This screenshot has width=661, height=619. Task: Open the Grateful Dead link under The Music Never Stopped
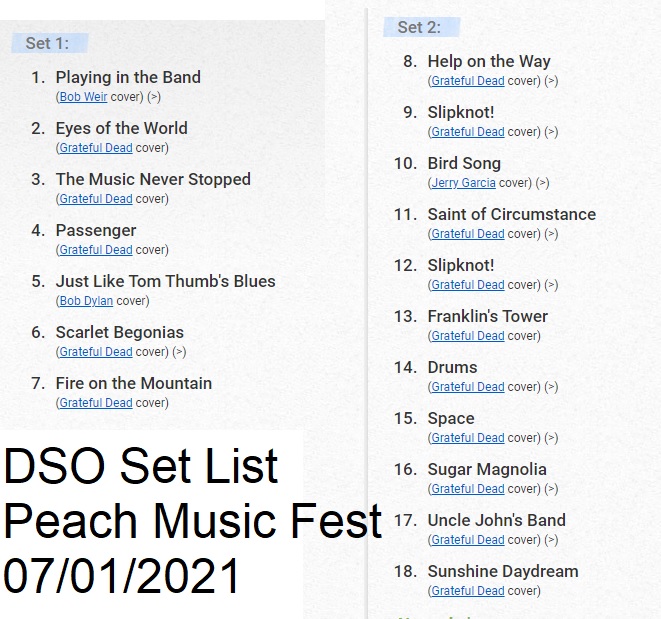point(96,199)
